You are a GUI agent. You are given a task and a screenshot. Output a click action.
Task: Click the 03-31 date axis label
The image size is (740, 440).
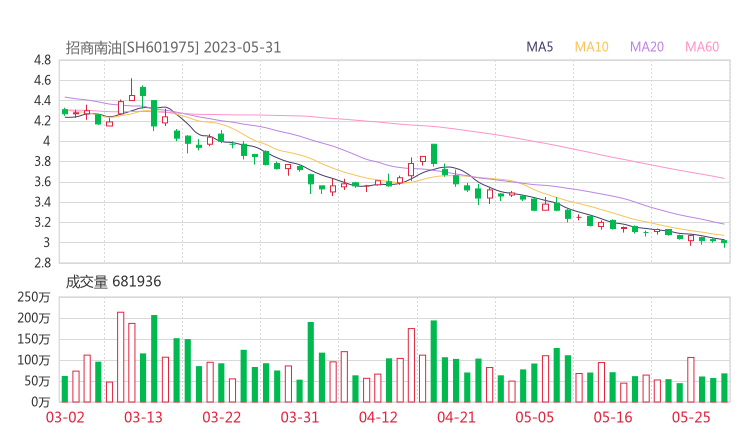(x=300, y=417)
